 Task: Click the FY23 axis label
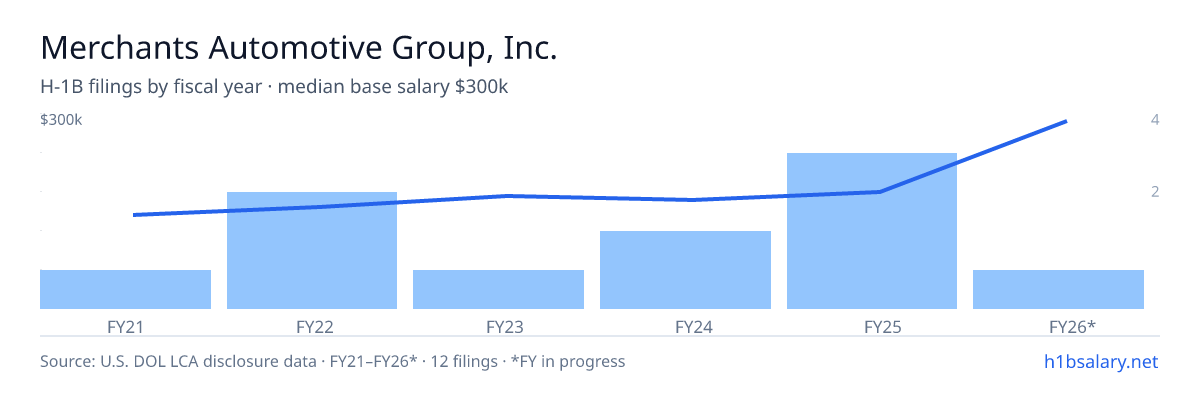pos(498,326)
